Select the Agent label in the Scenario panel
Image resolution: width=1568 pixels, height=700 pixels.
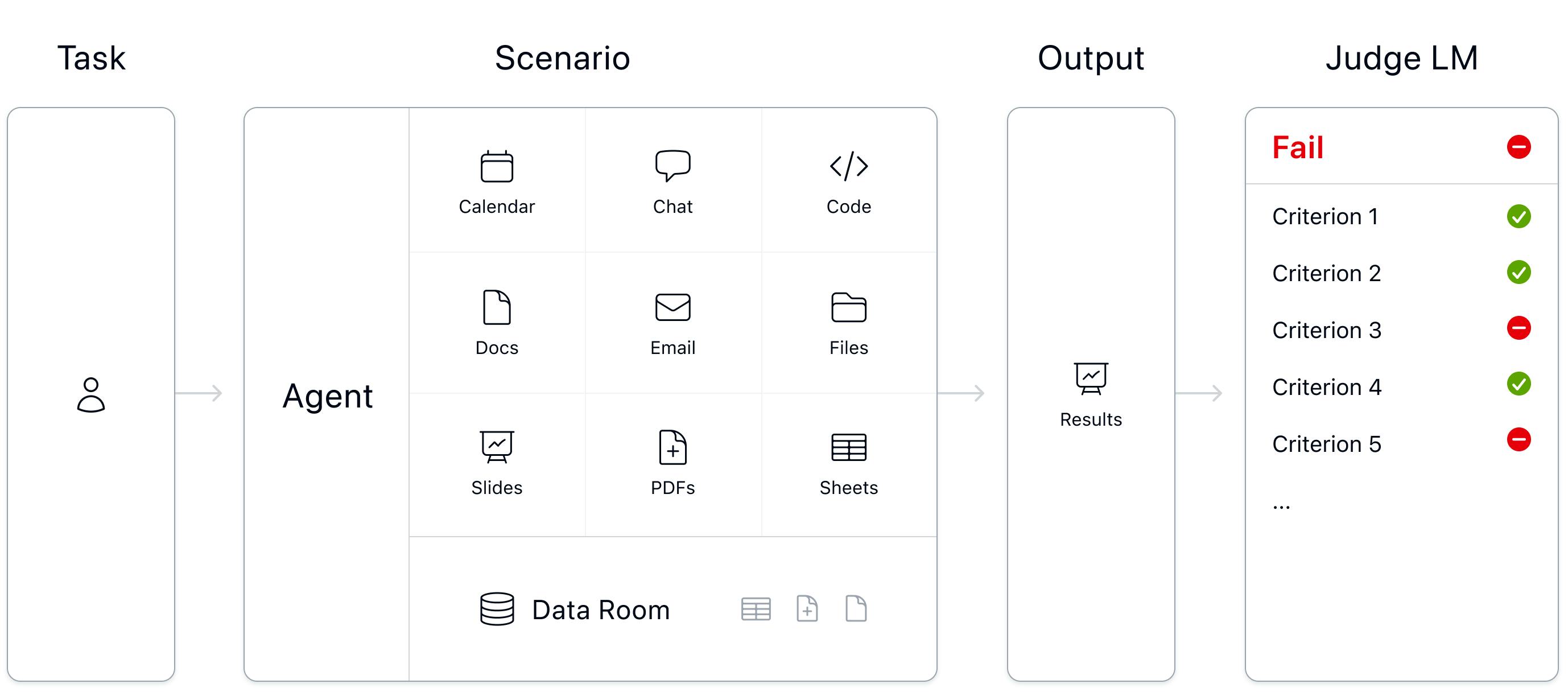point(328,396)
